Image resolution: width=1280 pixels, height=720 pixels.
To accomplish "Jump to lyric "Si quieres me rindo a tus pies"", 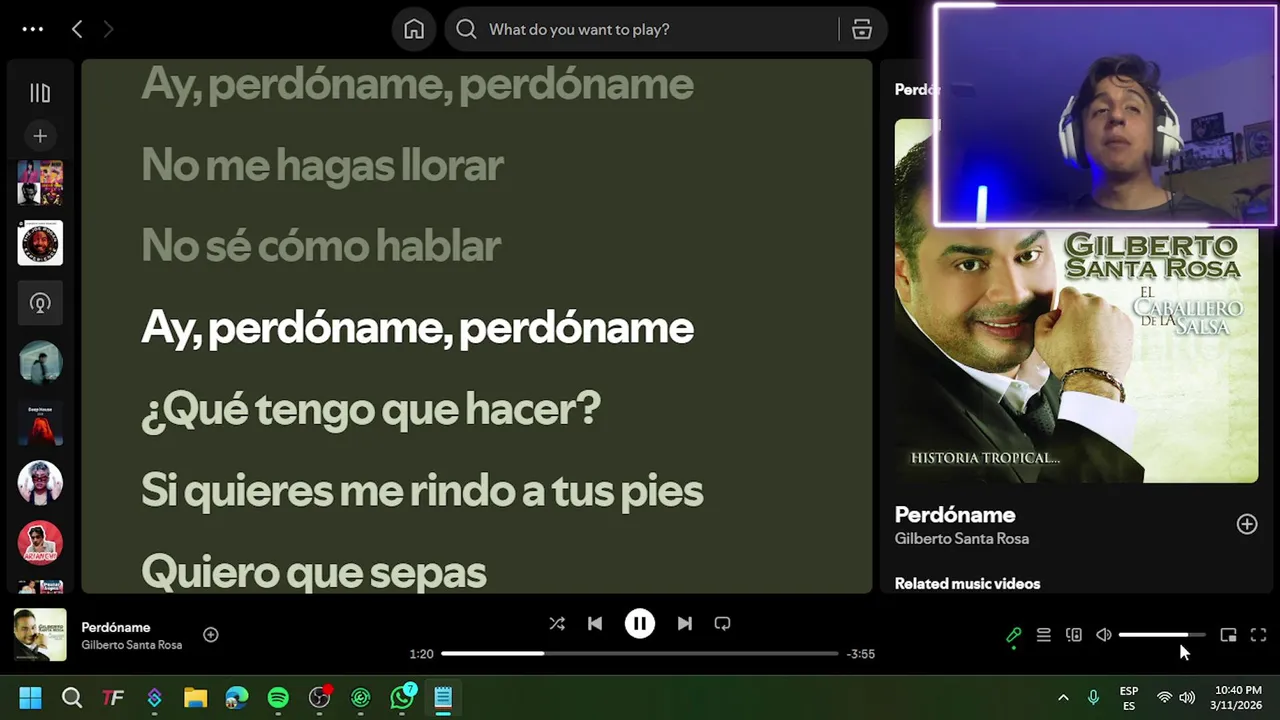I will tap(422, 491).
